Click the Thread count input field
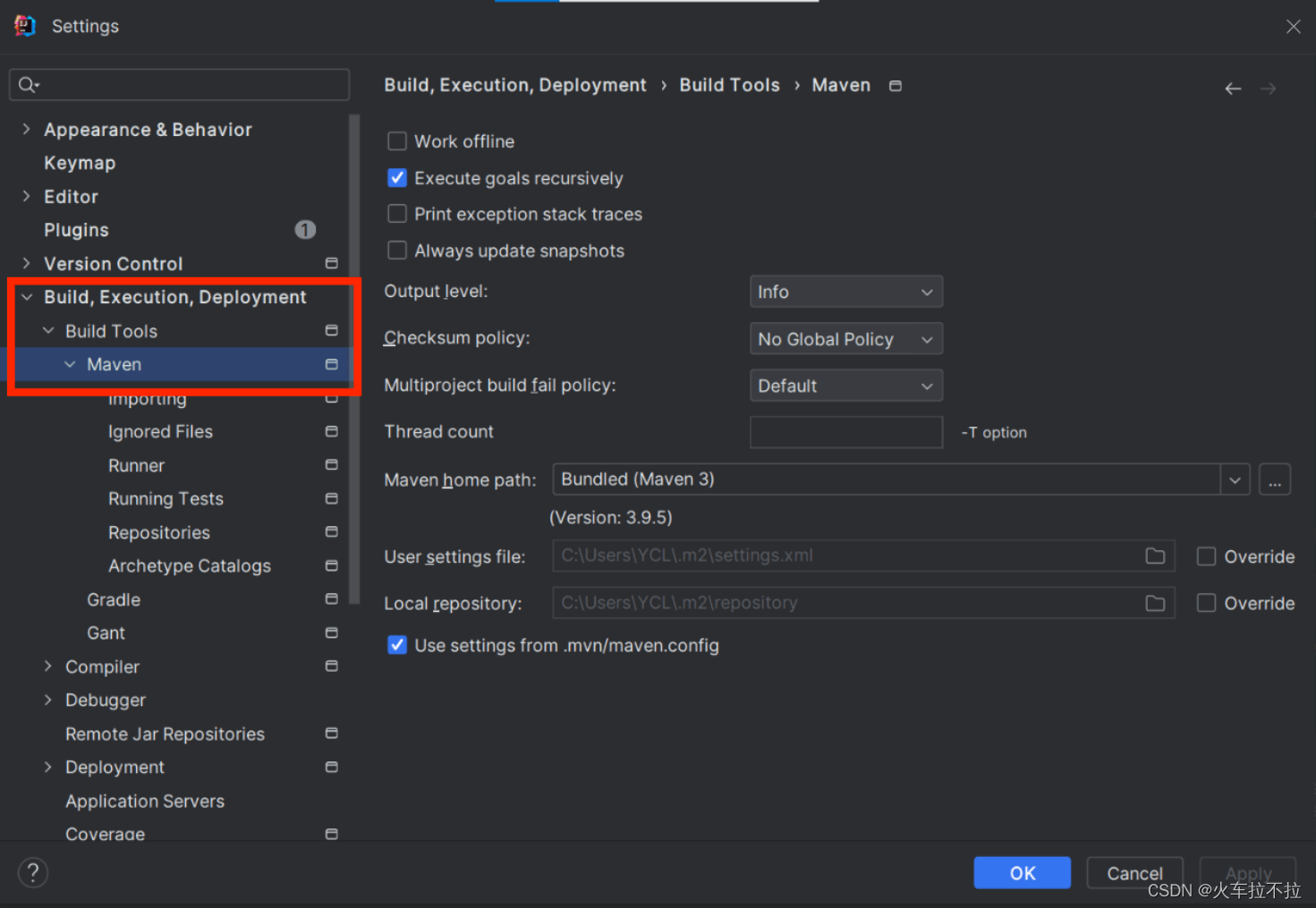The width and height of the screenshot is (1316, 908). click(x=845, y=432)
